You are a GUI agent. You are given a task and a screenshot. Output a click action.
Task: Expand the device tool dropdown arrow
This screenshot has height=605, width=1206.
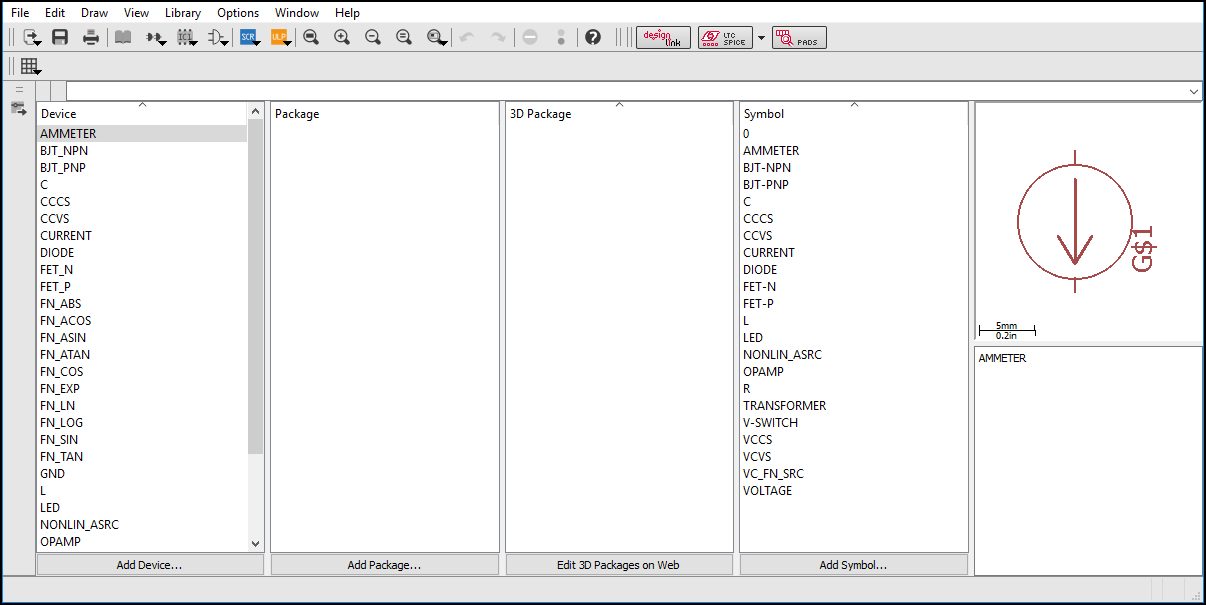click(x=163, y=43)
